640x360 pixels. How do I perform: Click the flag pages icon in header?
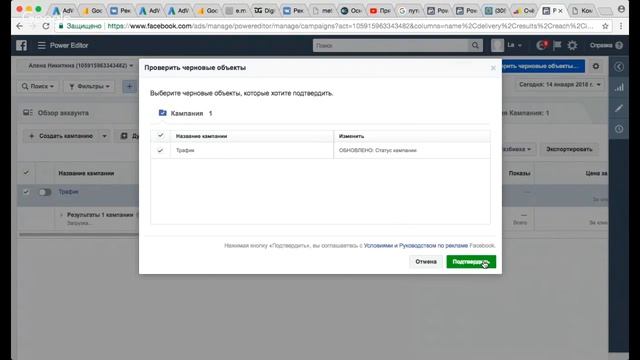557,45
